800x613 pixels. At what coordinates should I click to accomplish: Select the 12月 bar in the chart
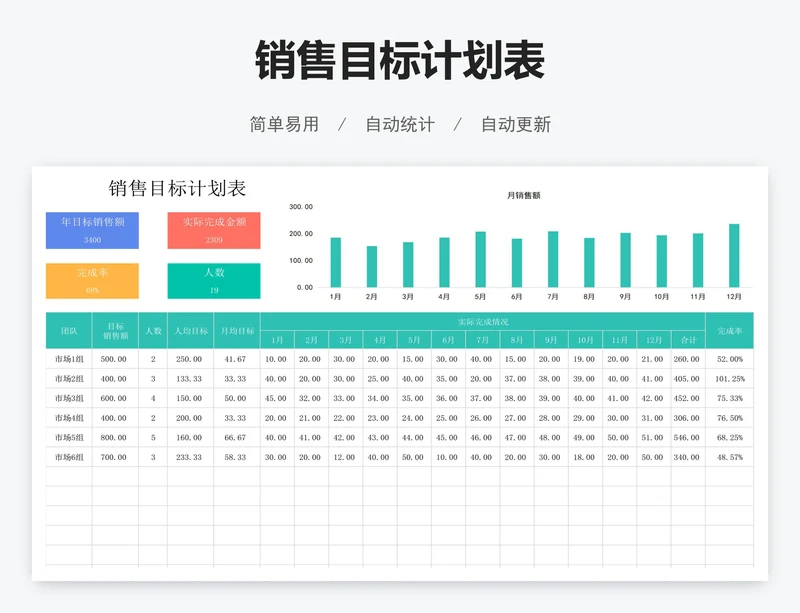point(734,256)
